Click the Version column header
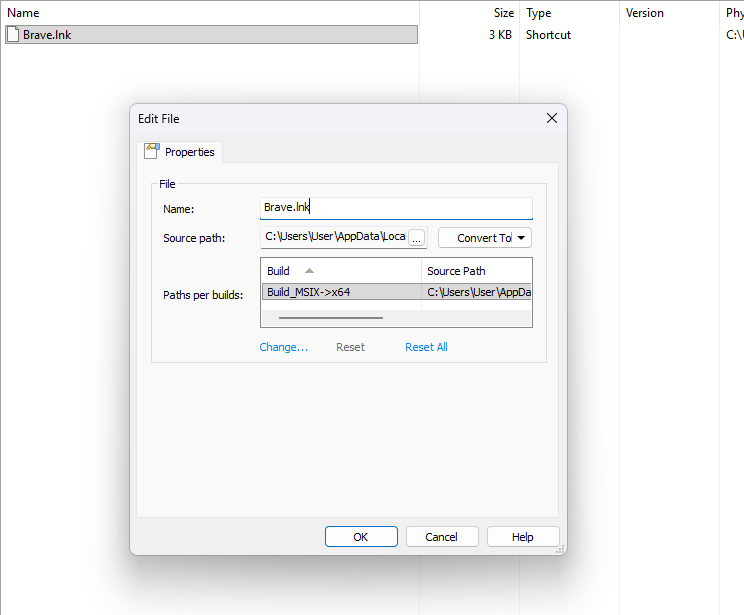The width and height of the screenshot is (744, 615). (669, 13)
